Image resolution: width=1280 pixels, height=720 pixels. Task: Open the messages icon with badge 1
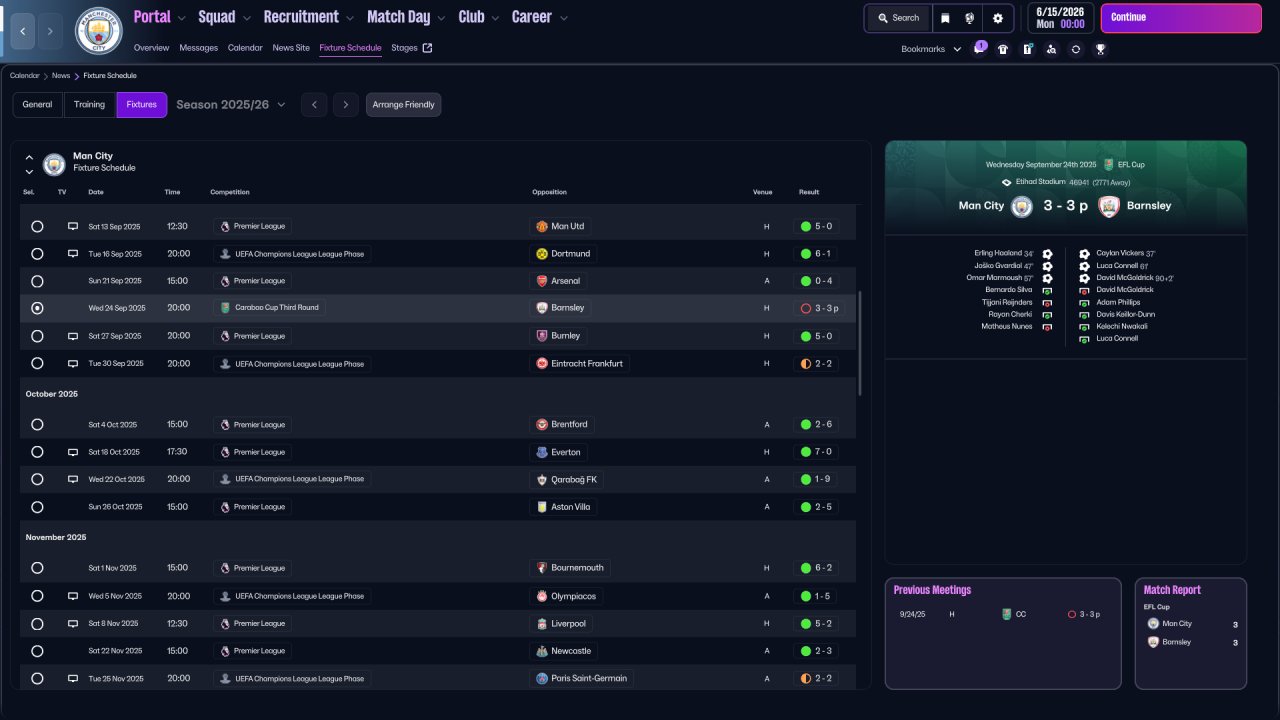(x=979, y=49)
